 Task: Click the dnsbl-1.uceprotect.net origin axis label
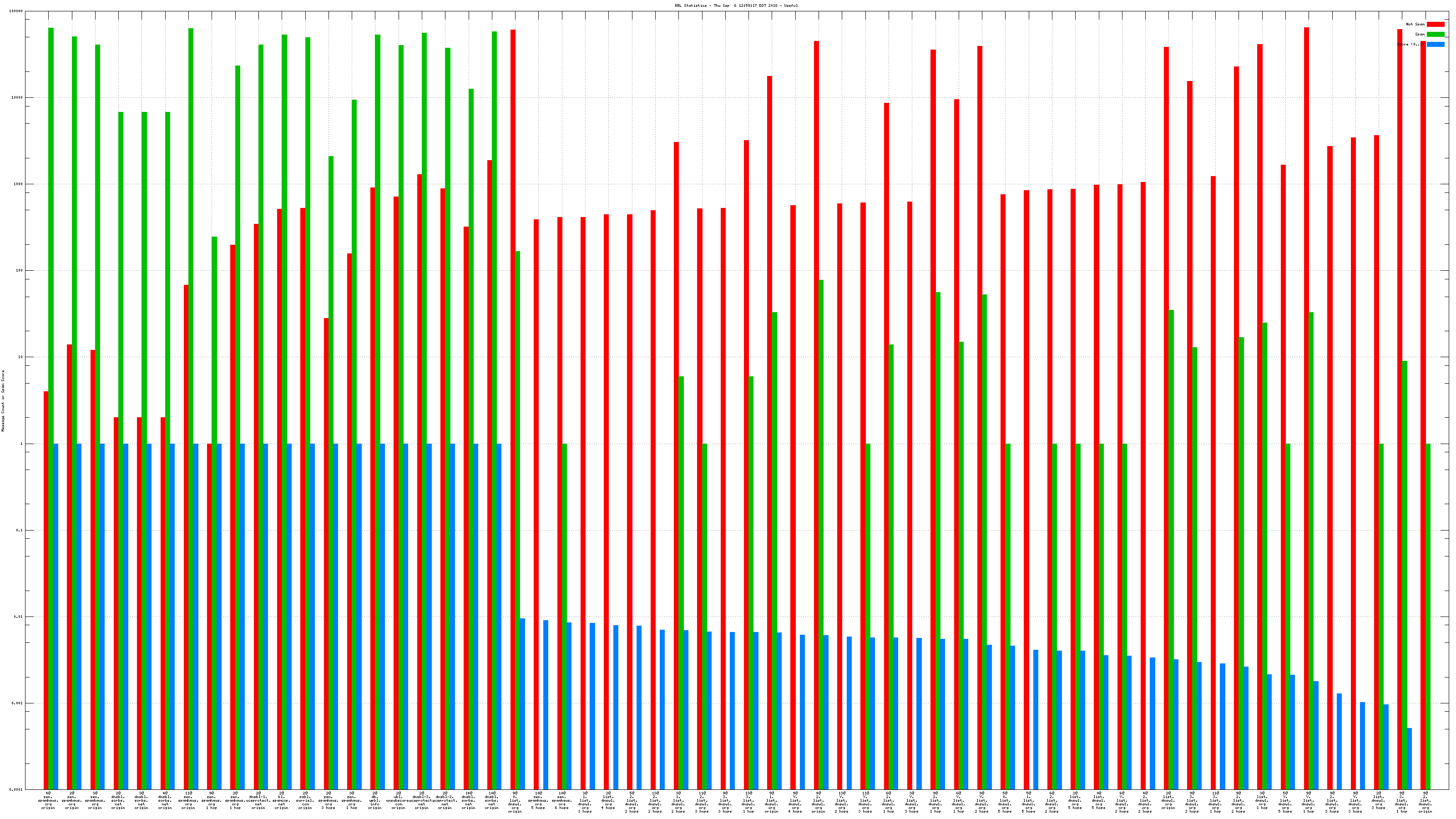(x=258, y=800)
